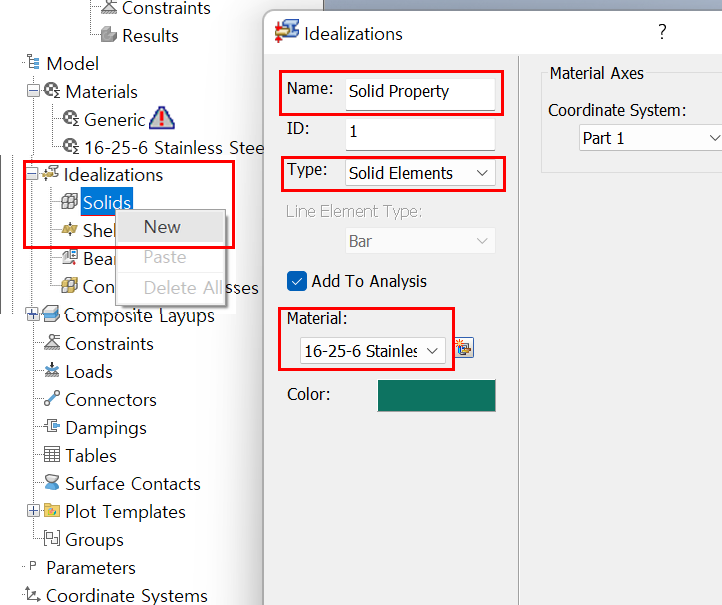Click the Connectors icon in tree

(x=52, y=400)
